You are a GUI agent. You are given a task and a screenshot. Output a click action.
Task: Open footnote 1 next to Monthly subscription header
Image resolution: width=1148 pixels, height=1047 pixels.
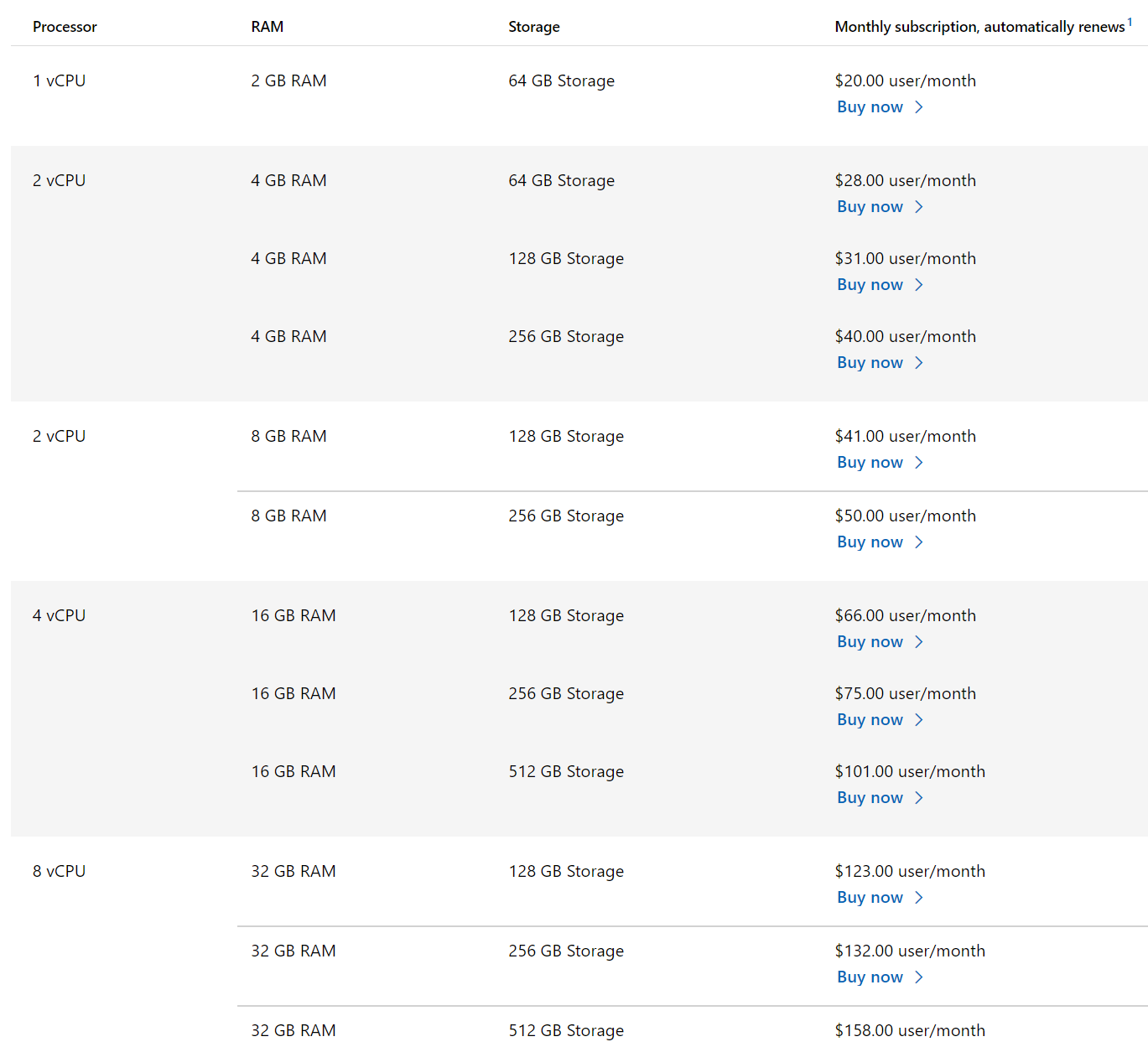[1130, 23]
